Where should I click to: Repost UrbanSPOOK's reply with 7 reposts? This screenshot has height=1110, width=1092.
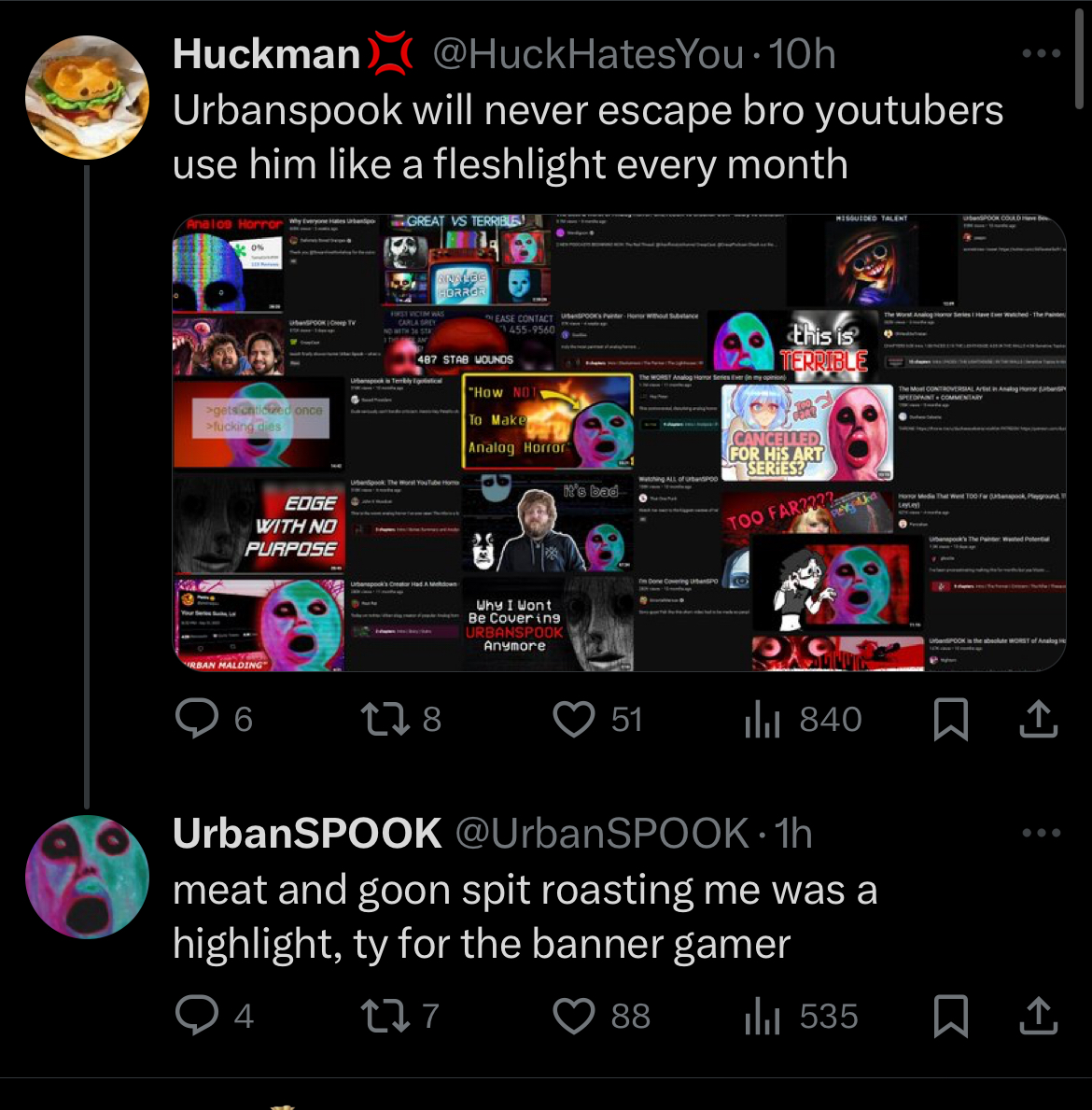pyautogui.click(x=385, y=1015)
